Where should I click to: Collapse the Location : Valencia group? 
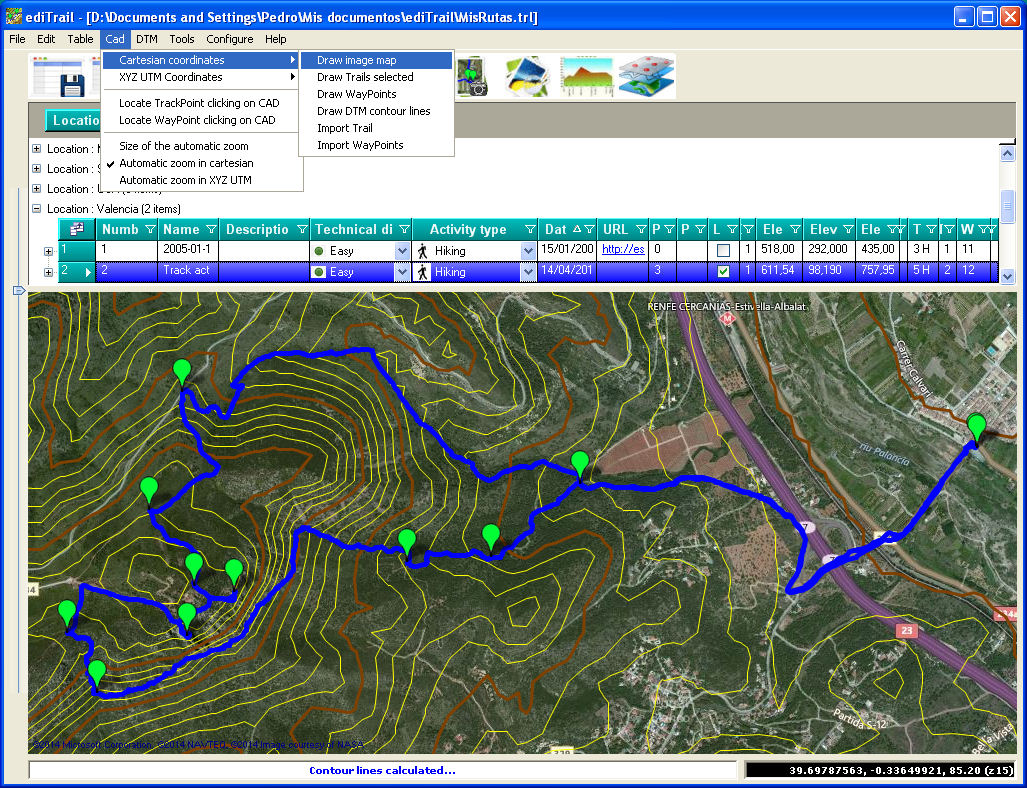coord(37,209)
